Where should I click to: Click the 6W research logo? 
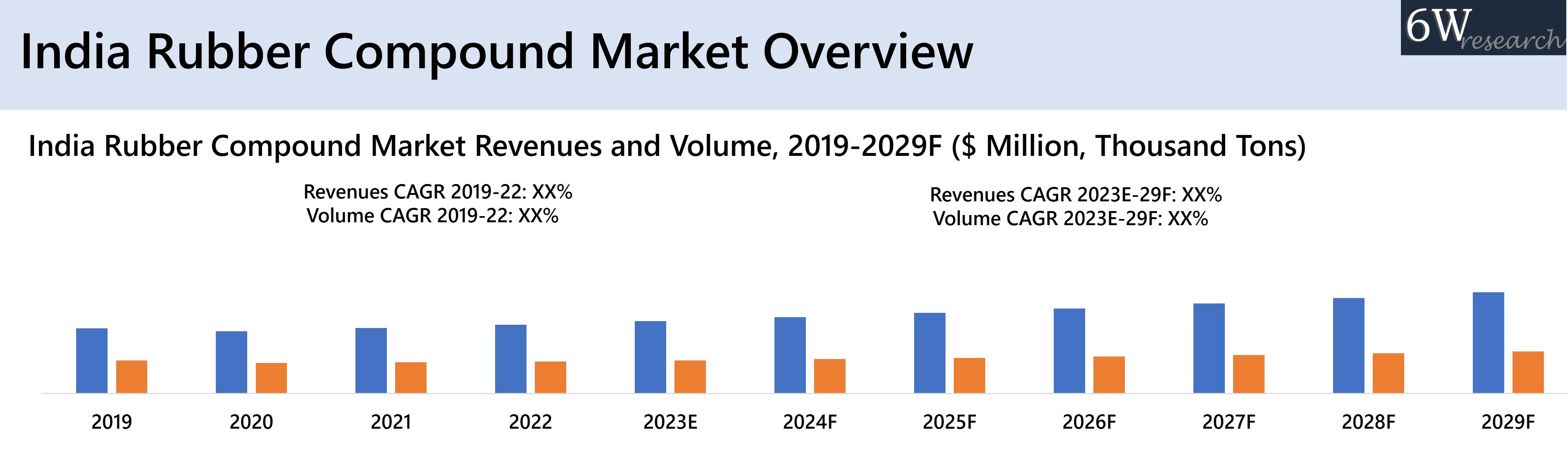pyautogui.click(x=1484, y=28)
